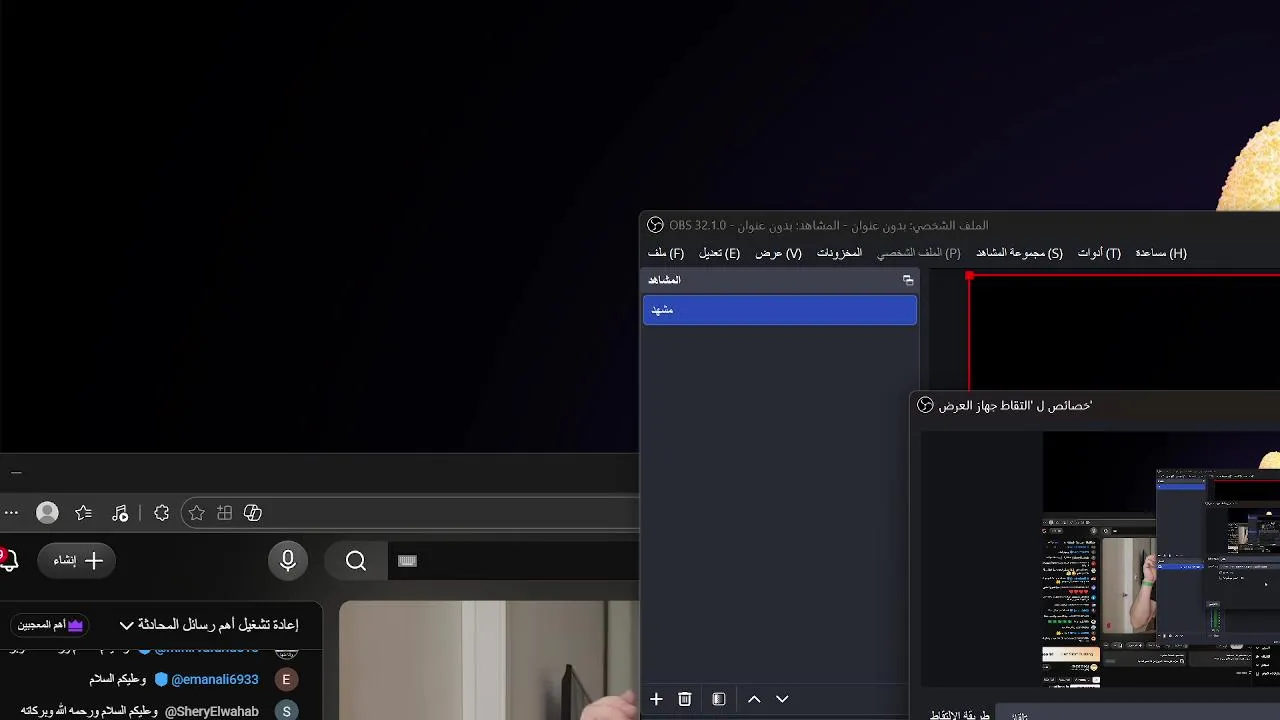Add a new scene with the plus icon
Viewport: 1280px width, 720px height.
click(656, 699)
